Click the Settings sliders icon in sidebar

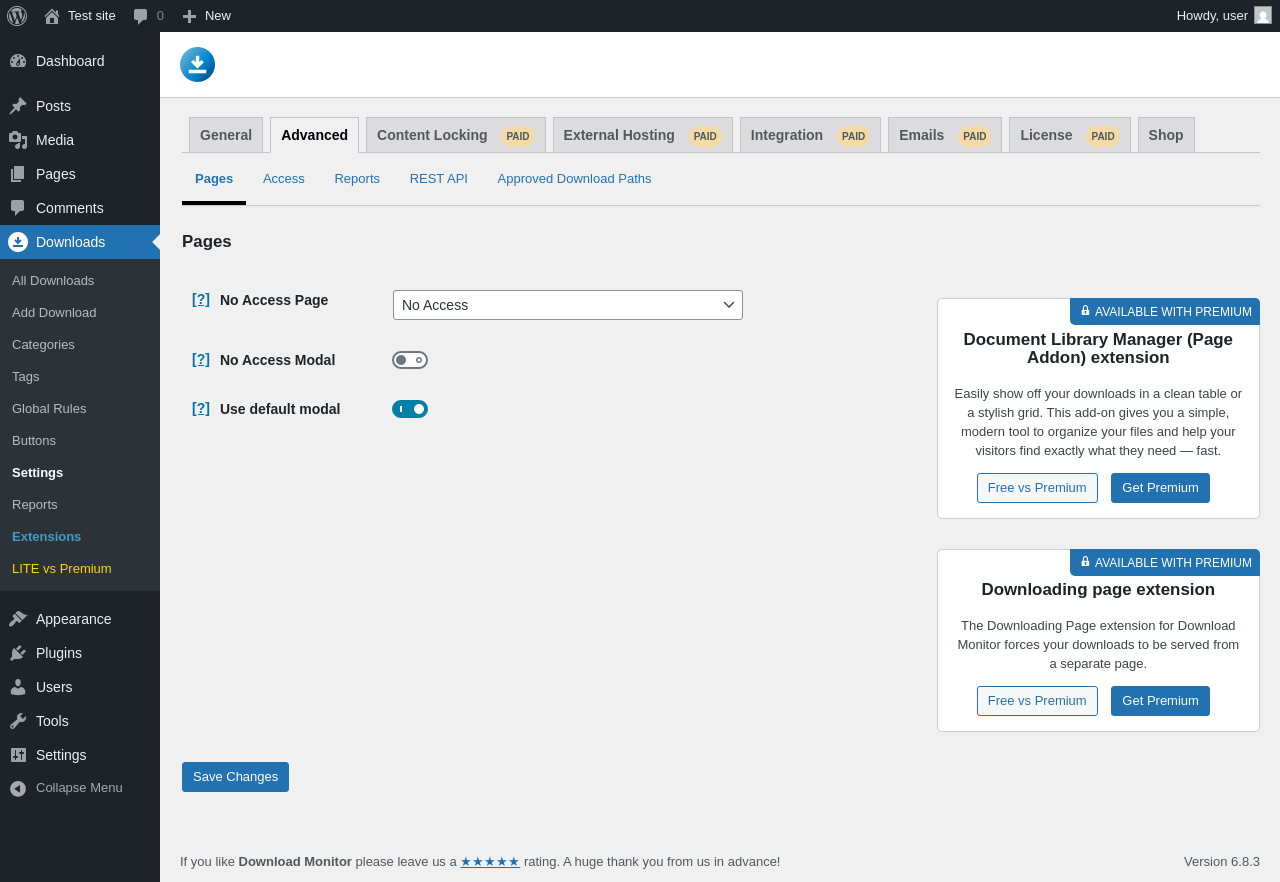[x=18, y=755]
